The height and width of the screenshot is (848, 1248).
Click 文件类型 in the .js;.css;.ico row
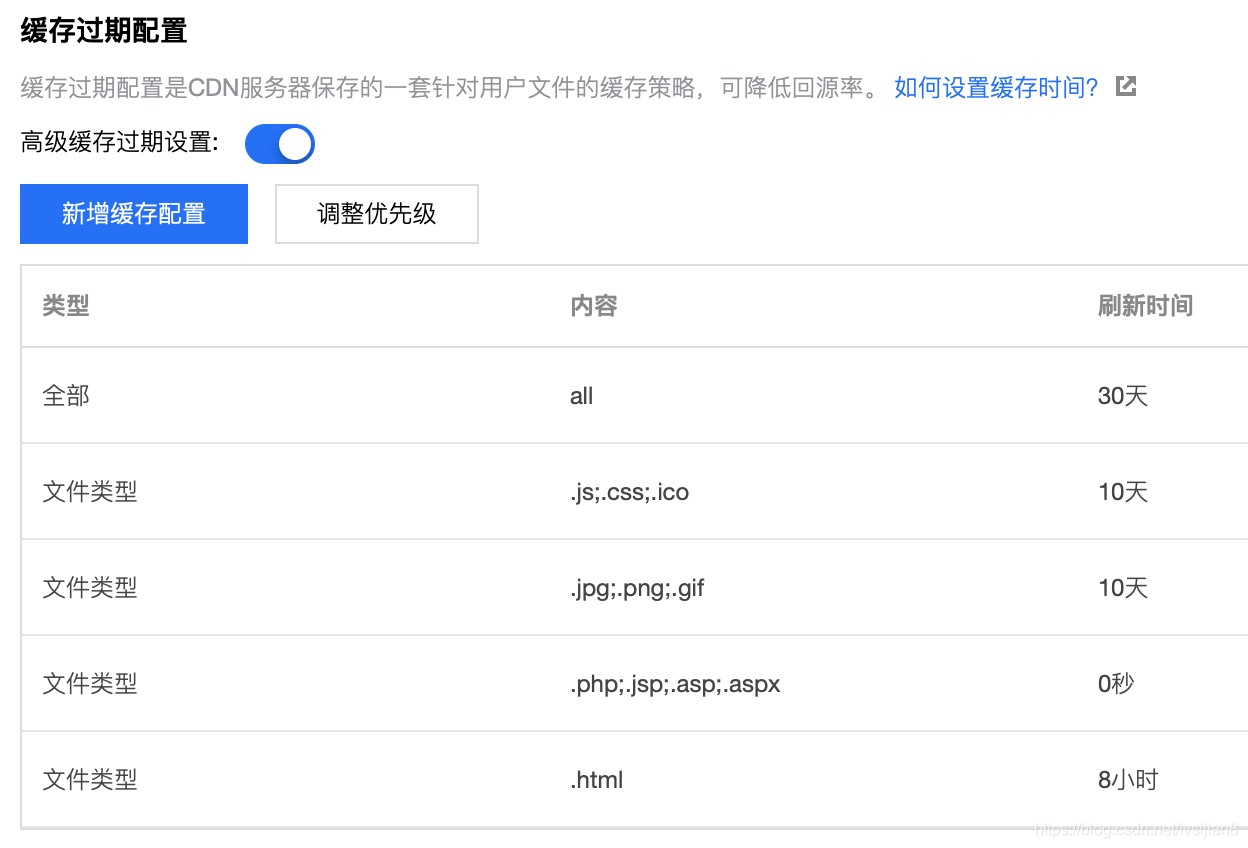point(90,492)
